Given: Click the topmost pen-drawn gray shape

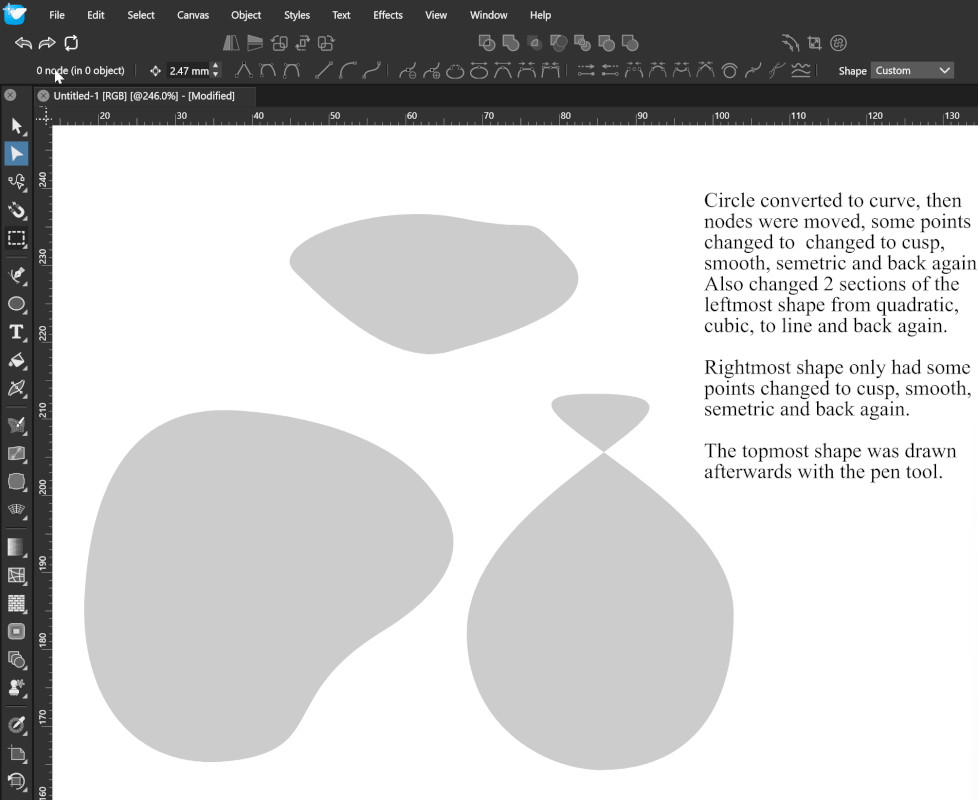Looking at the screenshot, I should coord(433,284).
